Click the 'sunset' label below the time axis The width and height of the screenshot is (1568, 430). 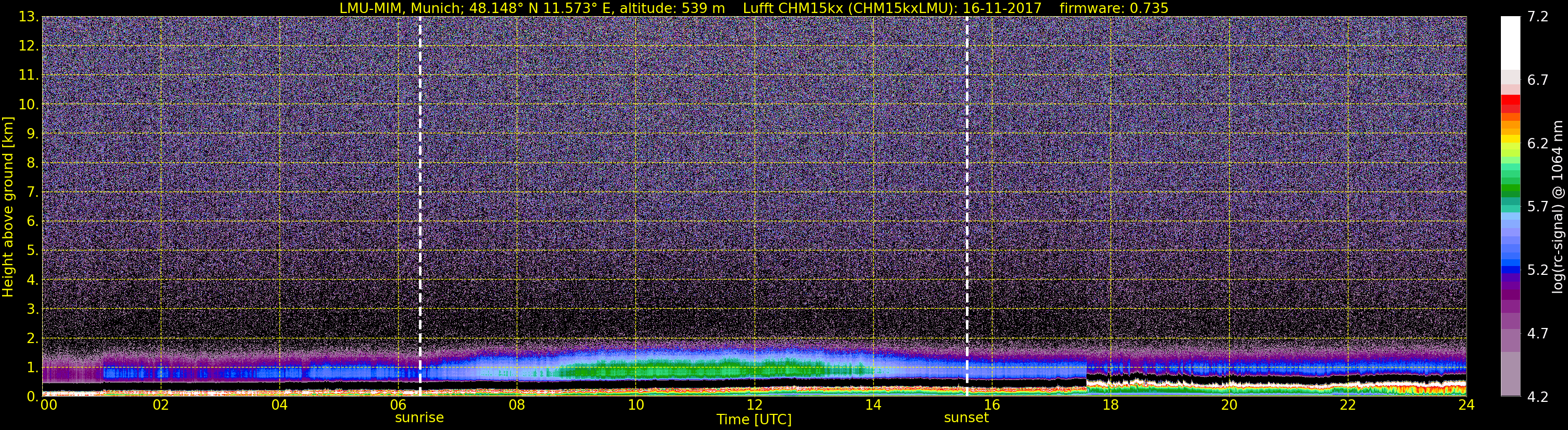coord(966,418)
